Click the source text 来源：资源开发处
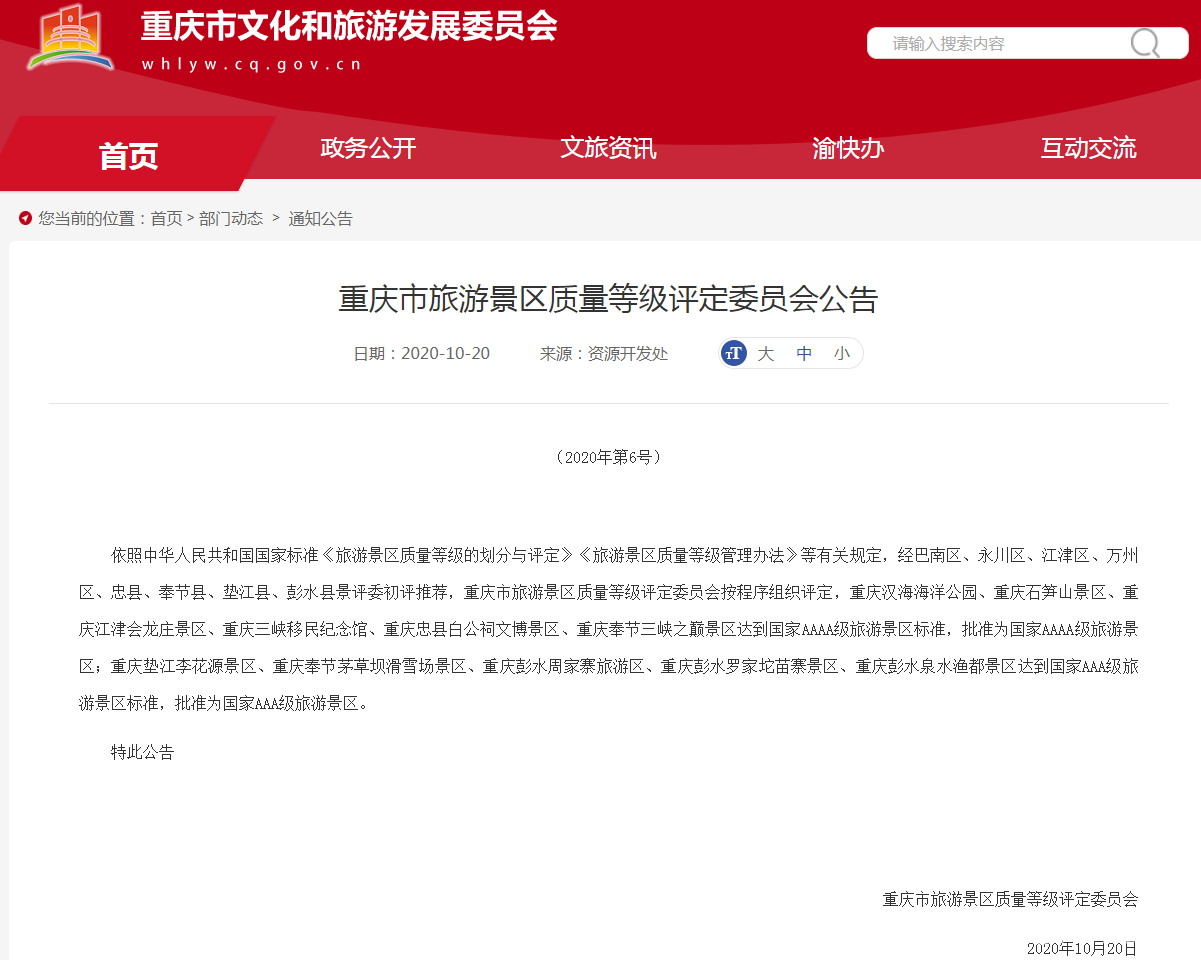 [604, 353]
